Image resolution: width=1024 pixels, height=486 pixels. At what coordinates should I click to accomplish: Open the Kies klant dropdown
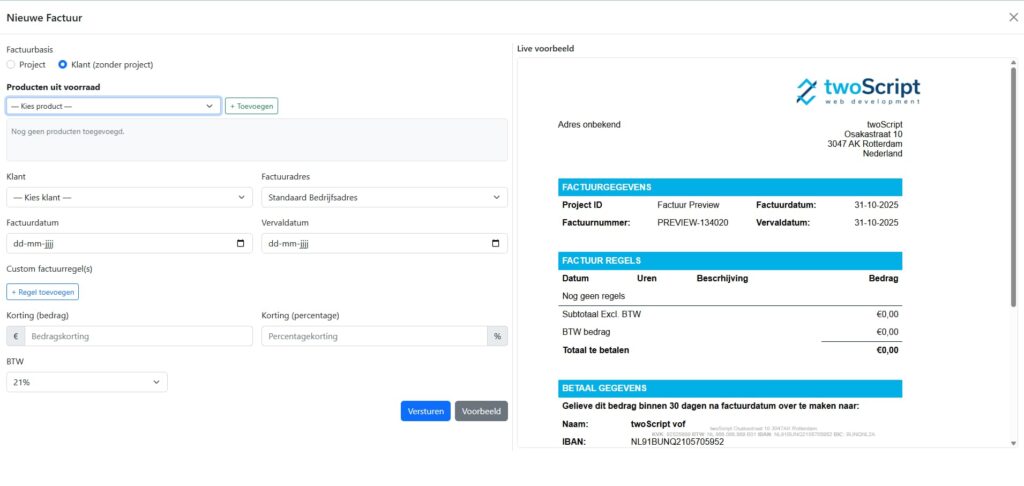click(x=129, y=197)
